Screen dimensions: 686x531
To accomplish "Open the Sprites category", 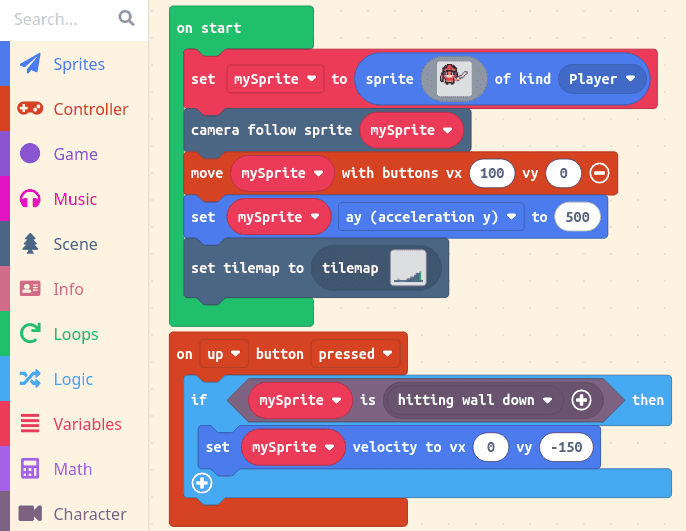I will coord(78,64).
